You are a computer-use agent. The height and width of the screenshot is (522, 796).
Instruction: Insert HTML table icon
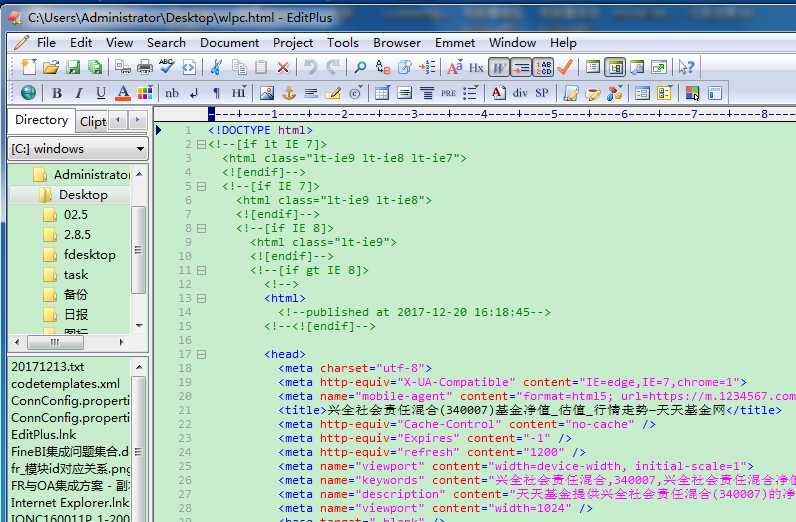coord(382,93)
